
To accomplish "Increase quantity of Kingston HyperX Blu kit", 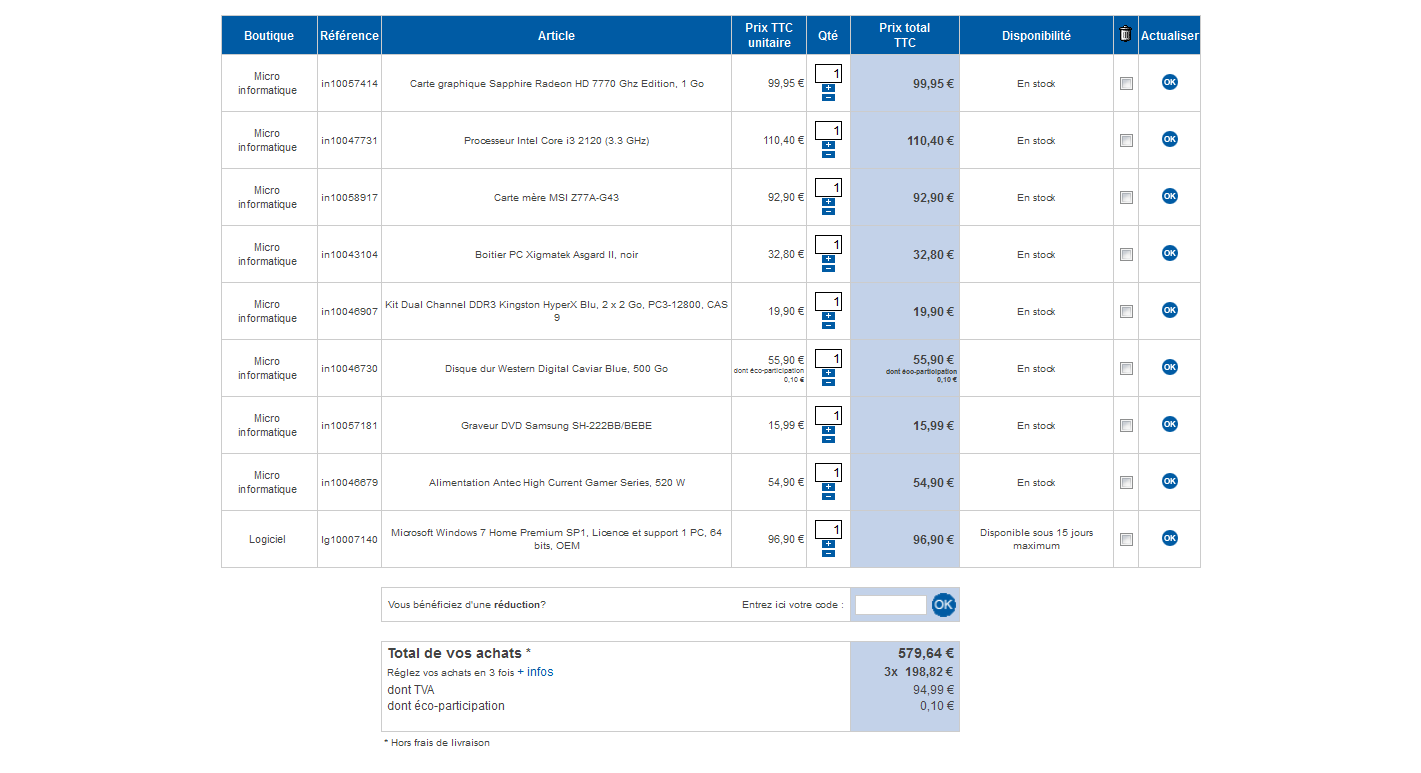I will (828, 316).
